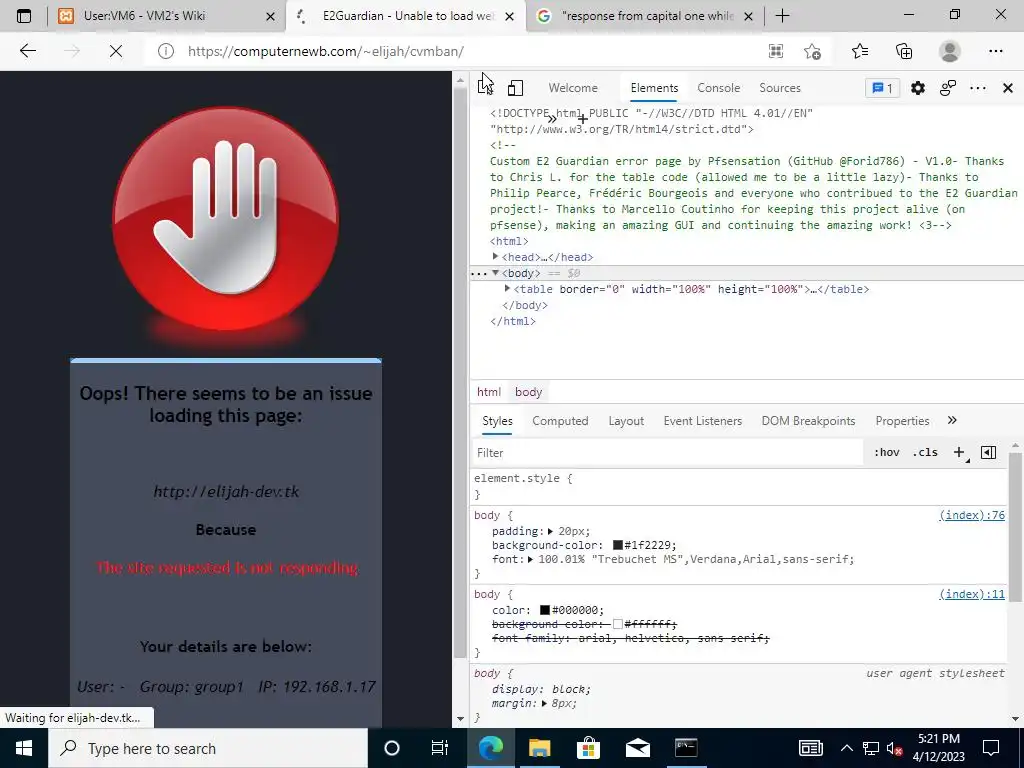
Task: Open the DevTools Welcome tab
Action: pos(573,88)
